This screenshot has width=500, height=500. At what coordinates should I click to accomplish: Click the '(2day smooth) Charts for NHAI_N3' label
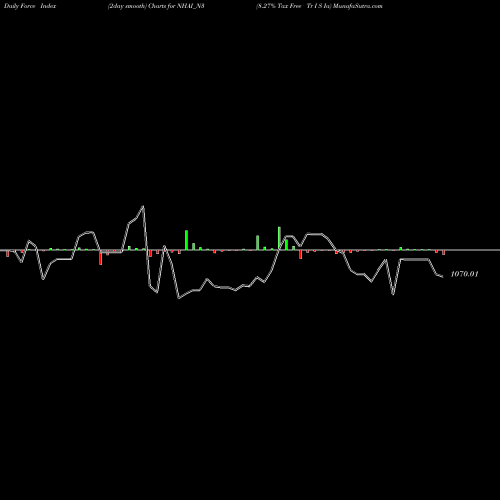click(156, 6)
